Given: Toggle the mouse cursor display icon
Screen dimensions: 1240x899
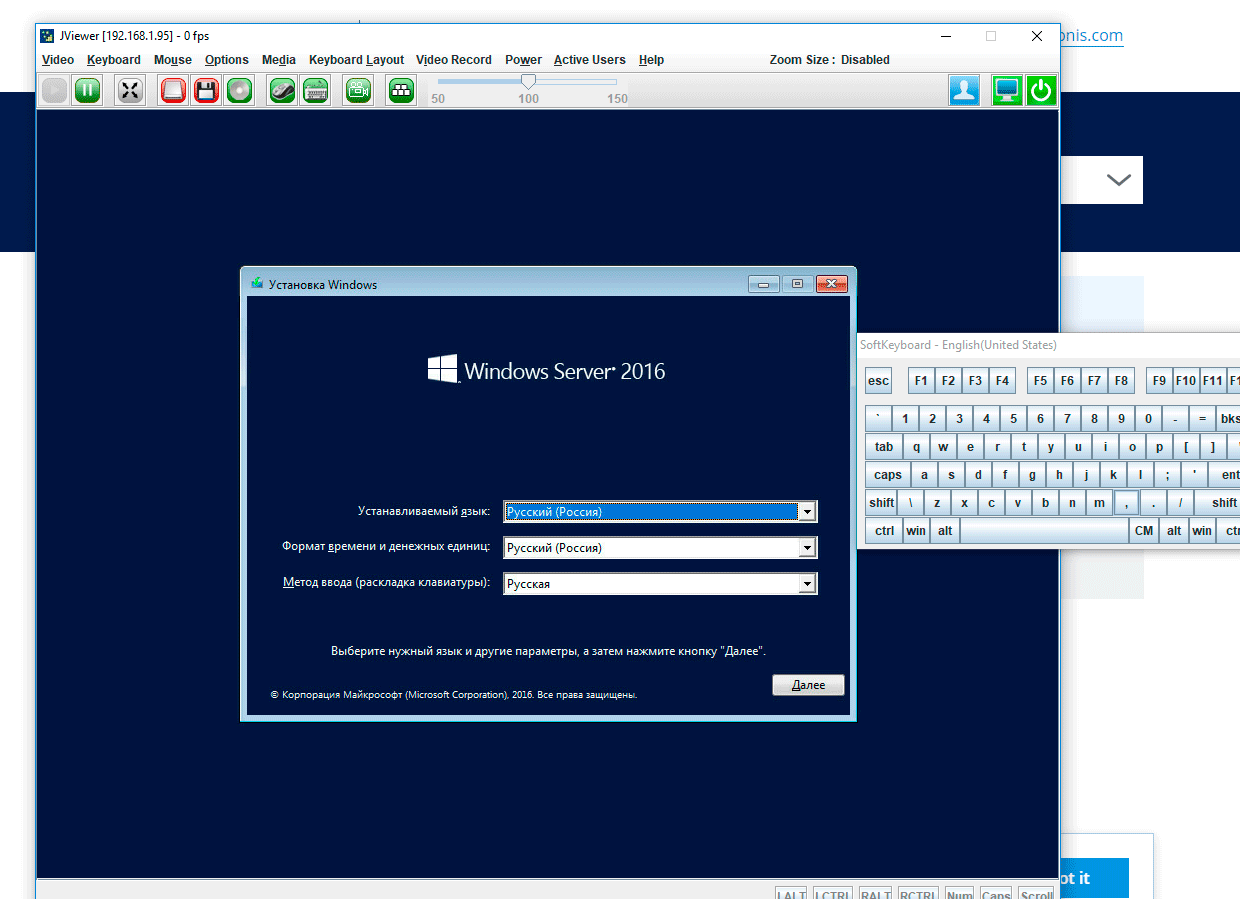Looking at the screenshot, I should pyautogui.click(x=282, y=90).
